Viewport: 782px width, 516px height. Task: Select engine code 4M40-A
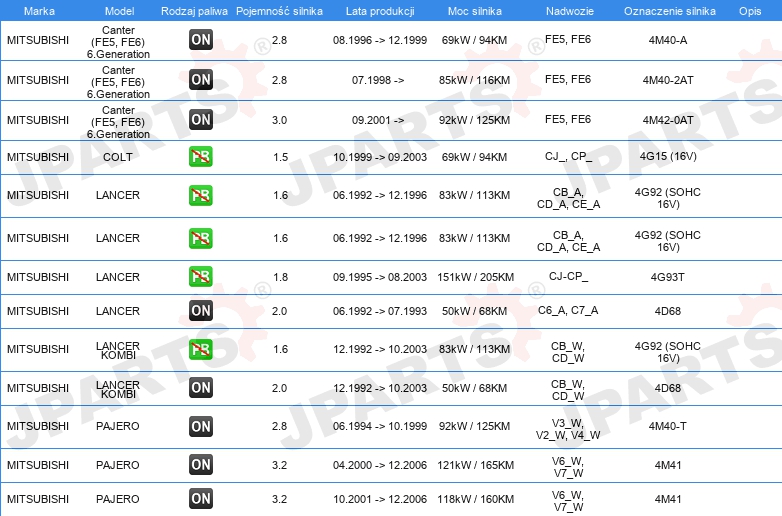click(x=668, y=40)
